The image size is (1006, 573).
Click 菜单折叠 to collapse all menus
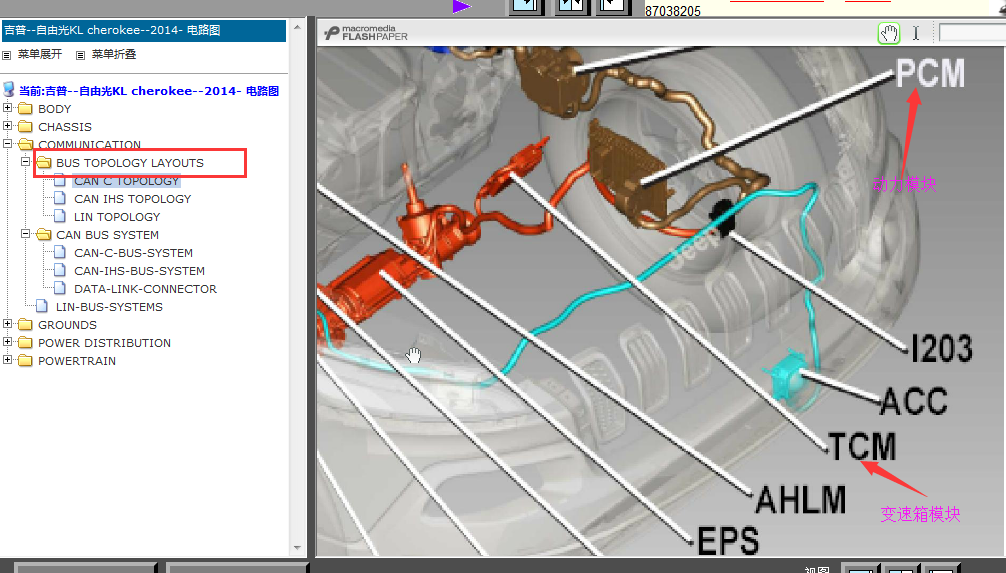coord(114,55)
